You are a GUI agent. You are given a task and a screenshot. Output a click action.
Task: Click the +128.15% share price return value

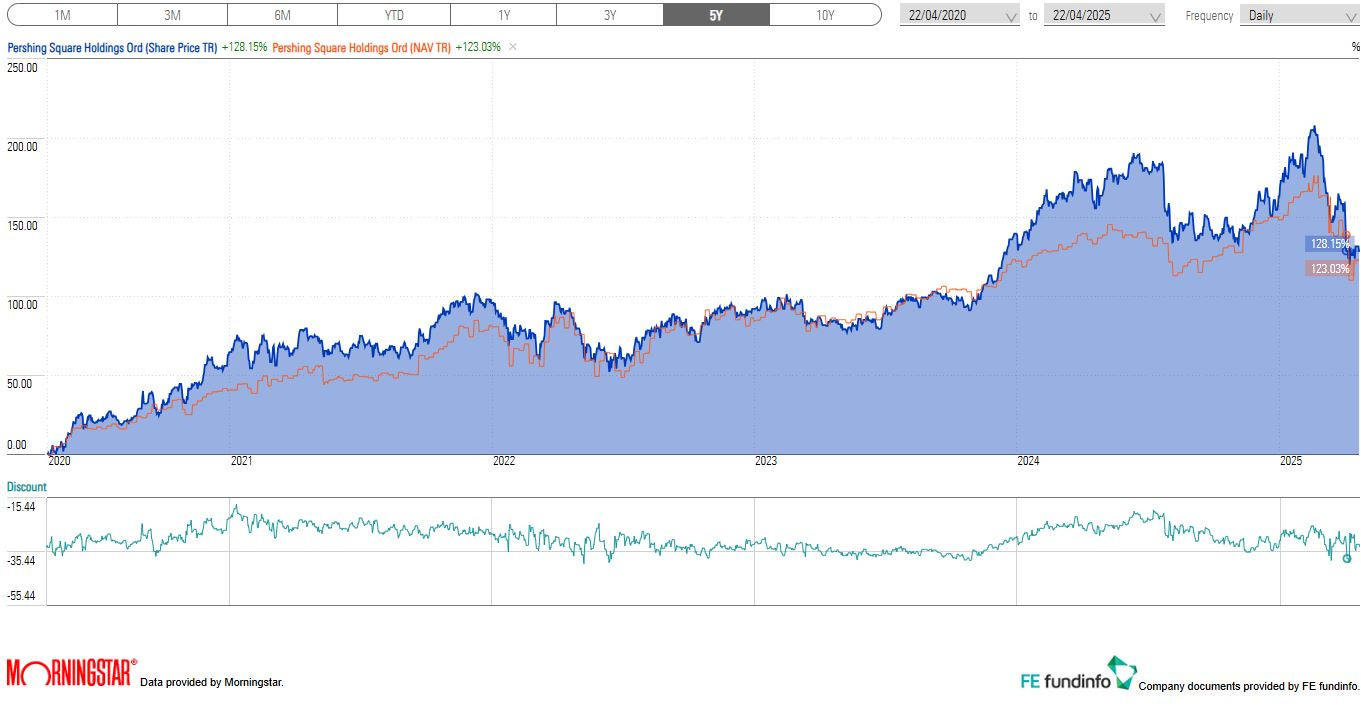pyautogui.click(x=244, y=47)
